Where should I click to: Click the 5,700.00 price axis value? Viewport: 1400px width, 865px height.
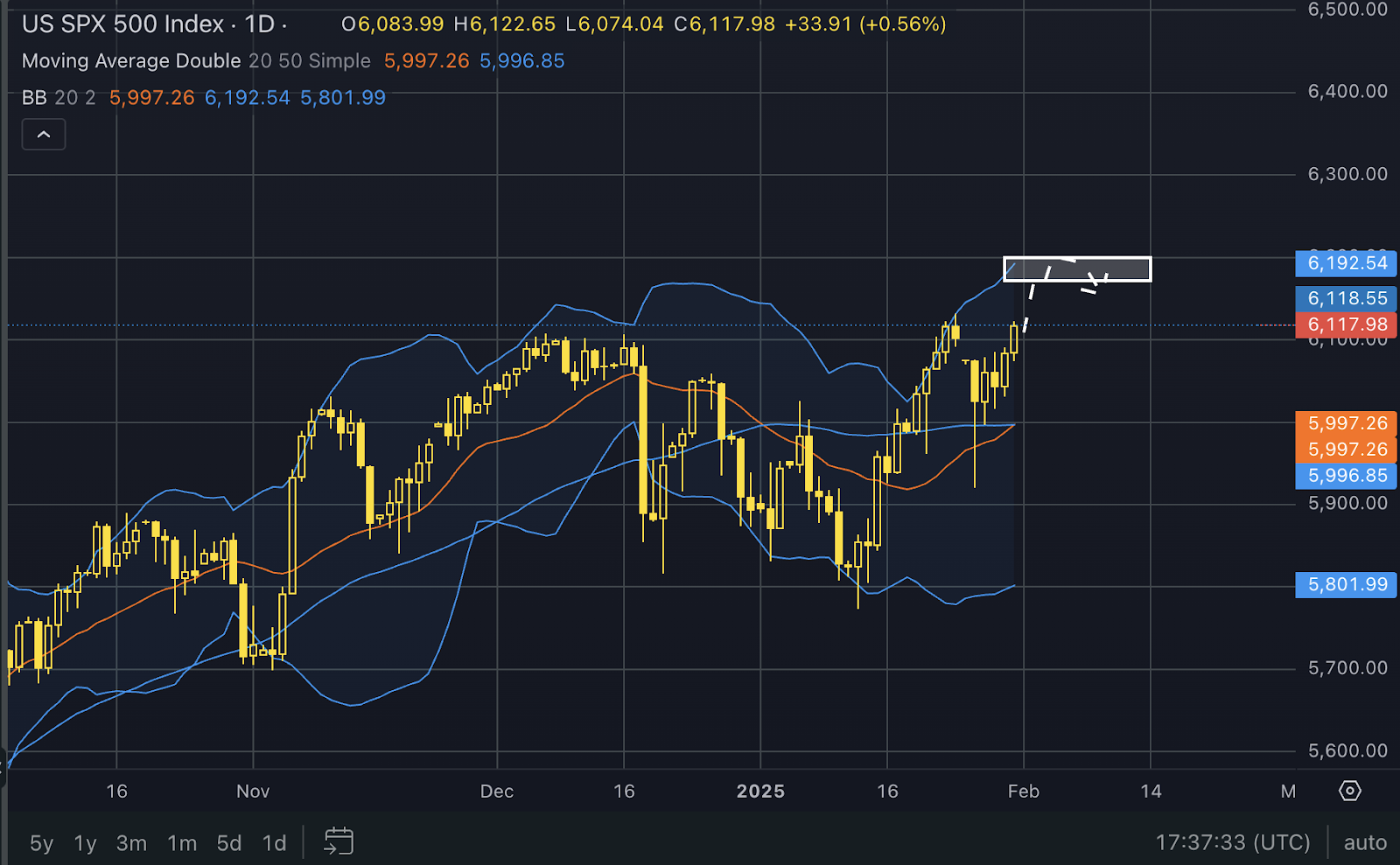pyautogui.click(x=1347, y=668)
